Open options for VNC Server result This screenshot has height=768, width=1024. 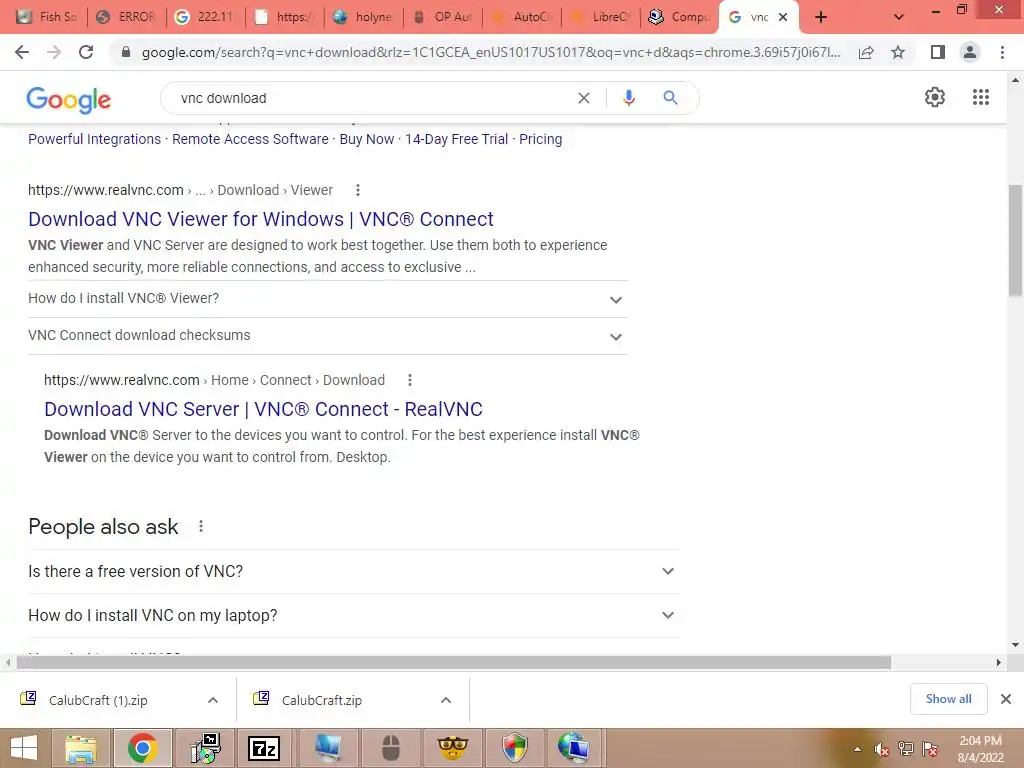[x=409, y=380]
